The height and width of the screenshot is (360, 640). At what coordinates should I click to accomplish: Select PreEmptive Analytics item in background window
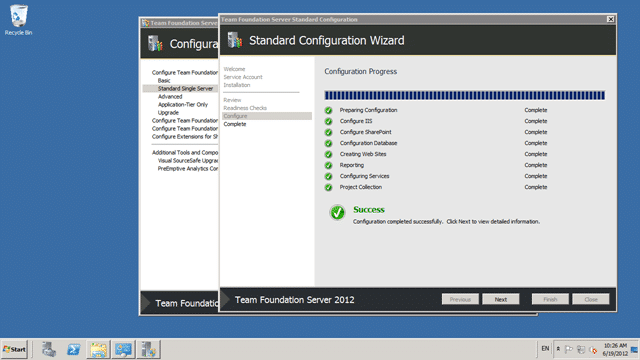click(188, 169)
